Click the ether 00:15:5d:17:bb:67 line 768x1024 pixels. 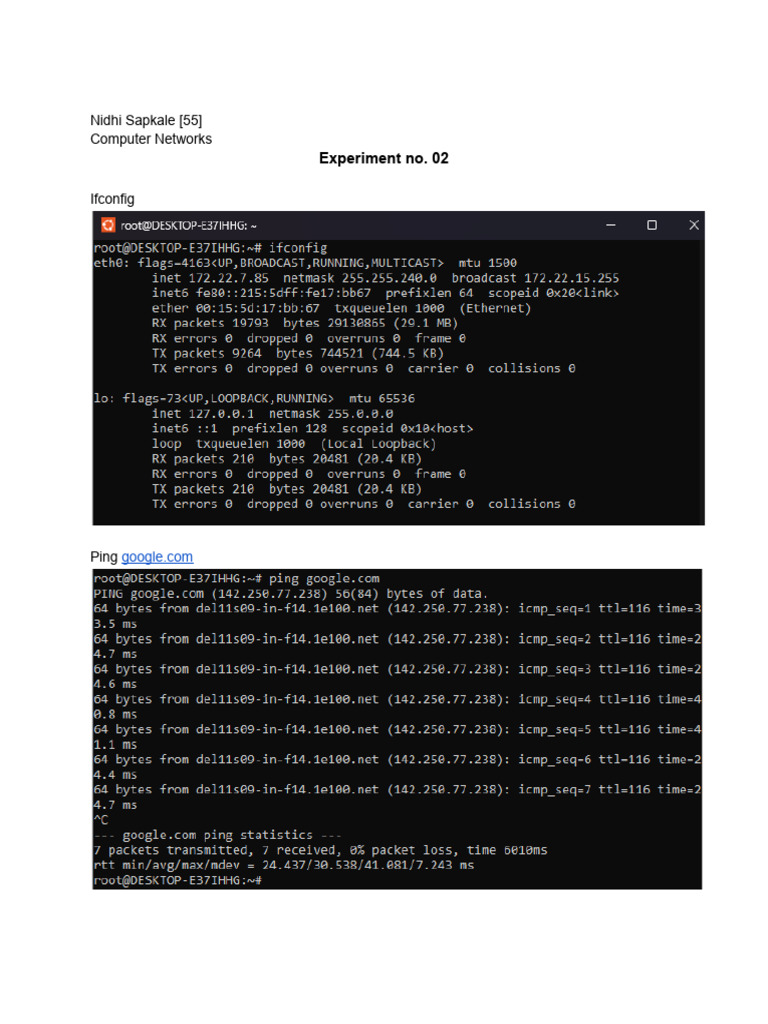click(x=342, y=308)
